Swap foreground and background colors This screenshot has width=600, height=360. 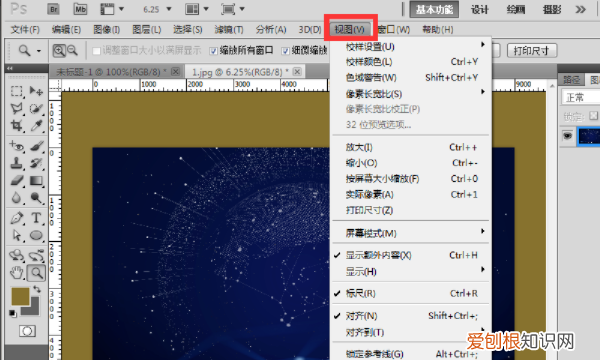point(37,289)
